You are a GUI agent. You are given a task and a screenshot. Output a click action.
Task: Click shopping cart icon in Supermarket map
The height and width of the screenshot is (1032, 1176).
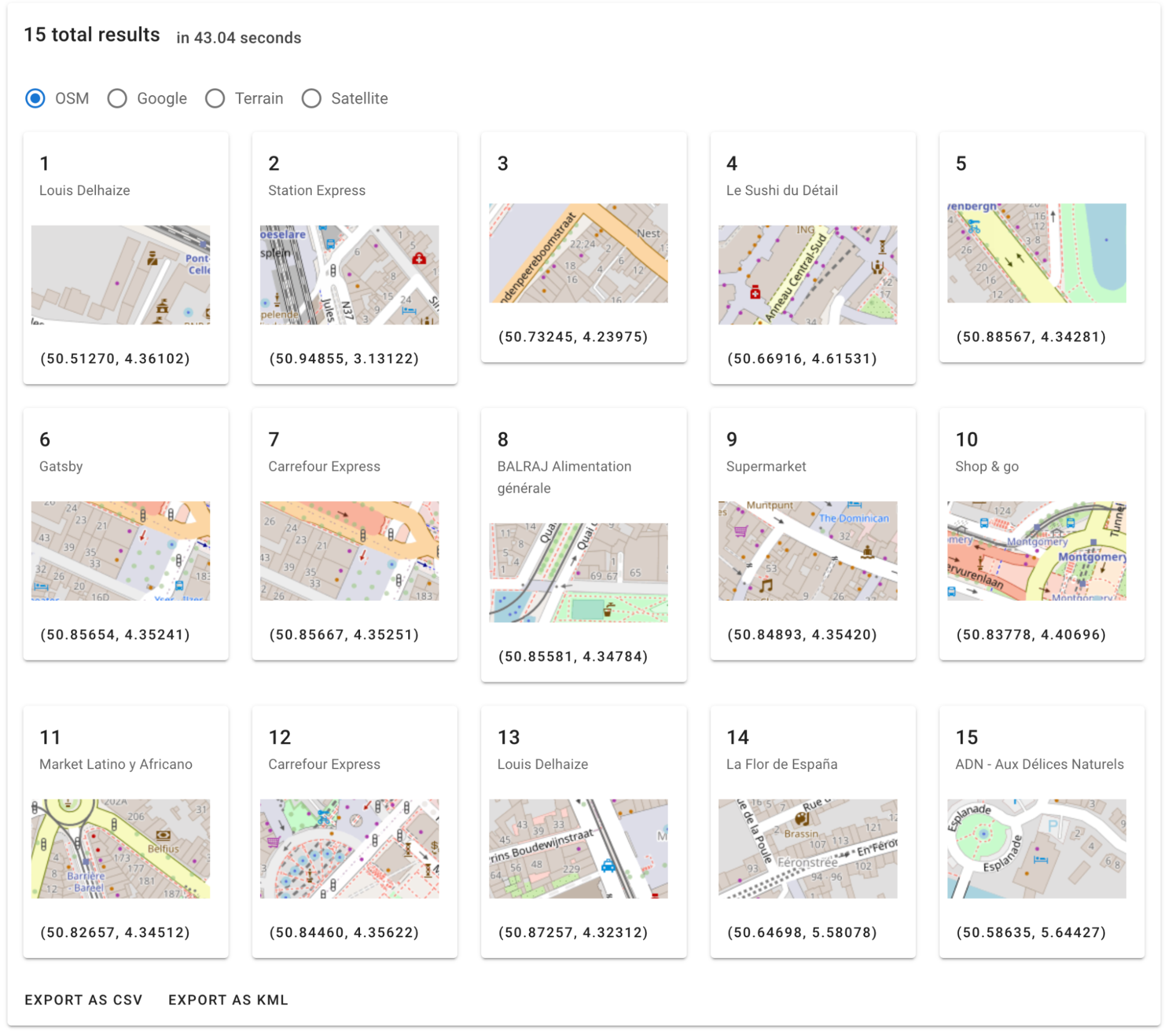click(x=741, y=531)
